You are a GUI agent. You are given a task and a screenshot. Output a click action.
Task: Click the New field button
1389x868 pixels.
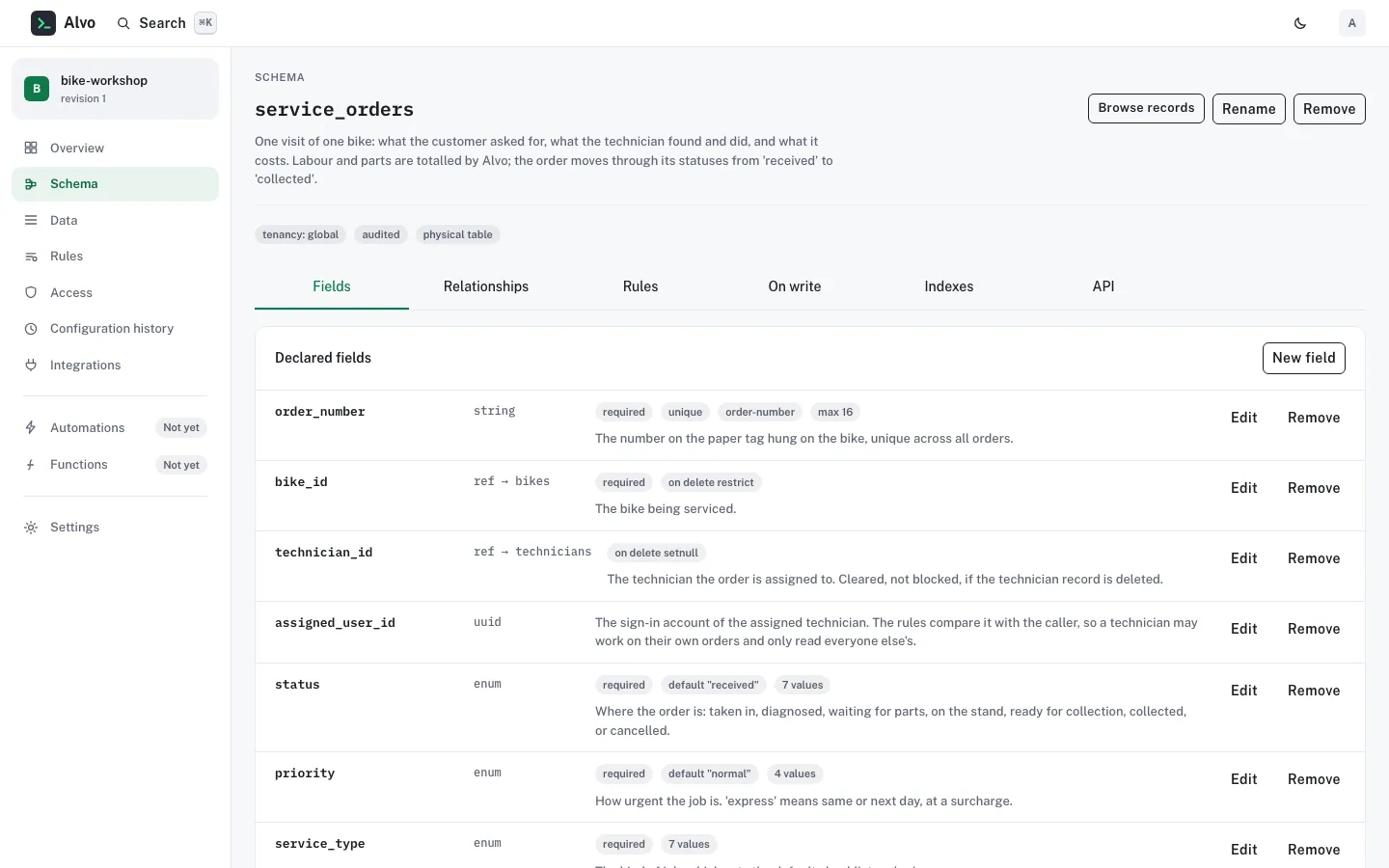pos(1304,358)
